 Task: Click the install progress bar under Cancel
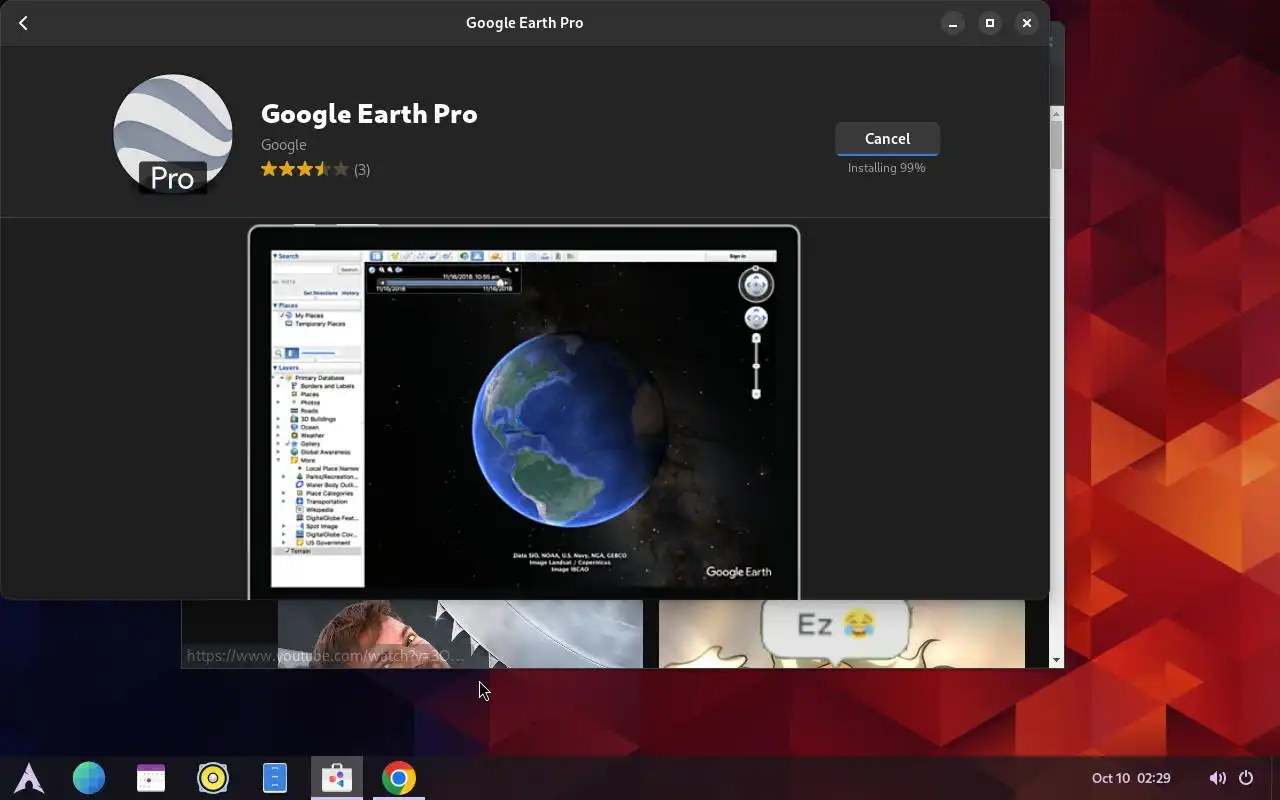[887, 154]
